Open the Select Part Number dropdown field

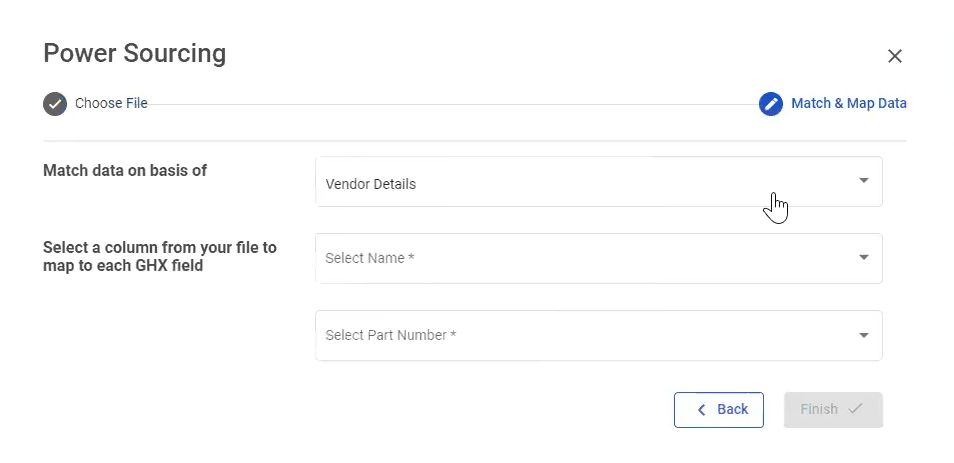coord(580,335)
